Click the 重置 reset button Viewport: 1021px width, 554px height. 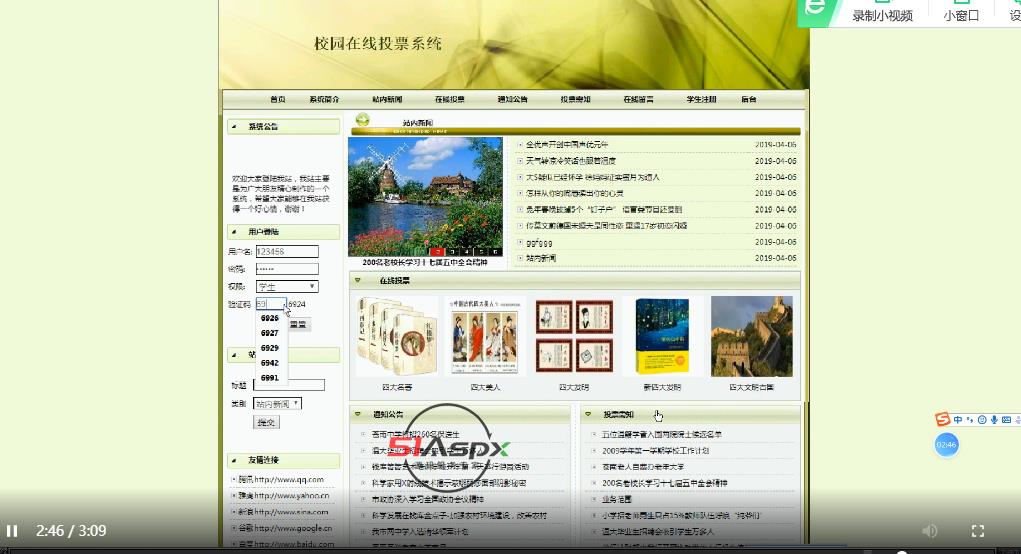pos(299,324)
